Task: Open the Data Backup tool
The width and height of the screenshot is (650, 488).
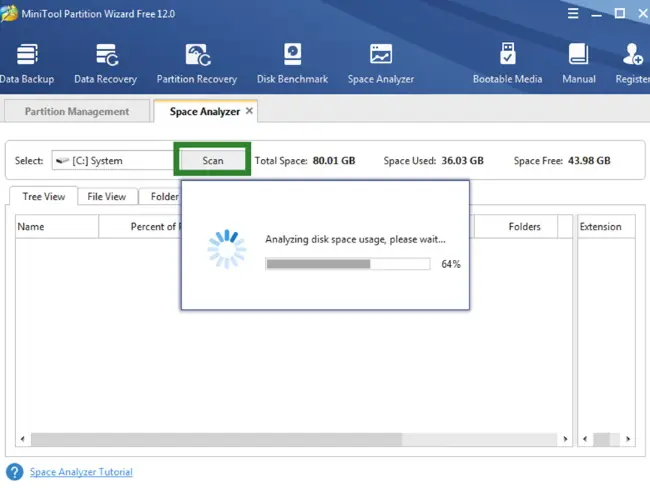Action: click(27, 63)
